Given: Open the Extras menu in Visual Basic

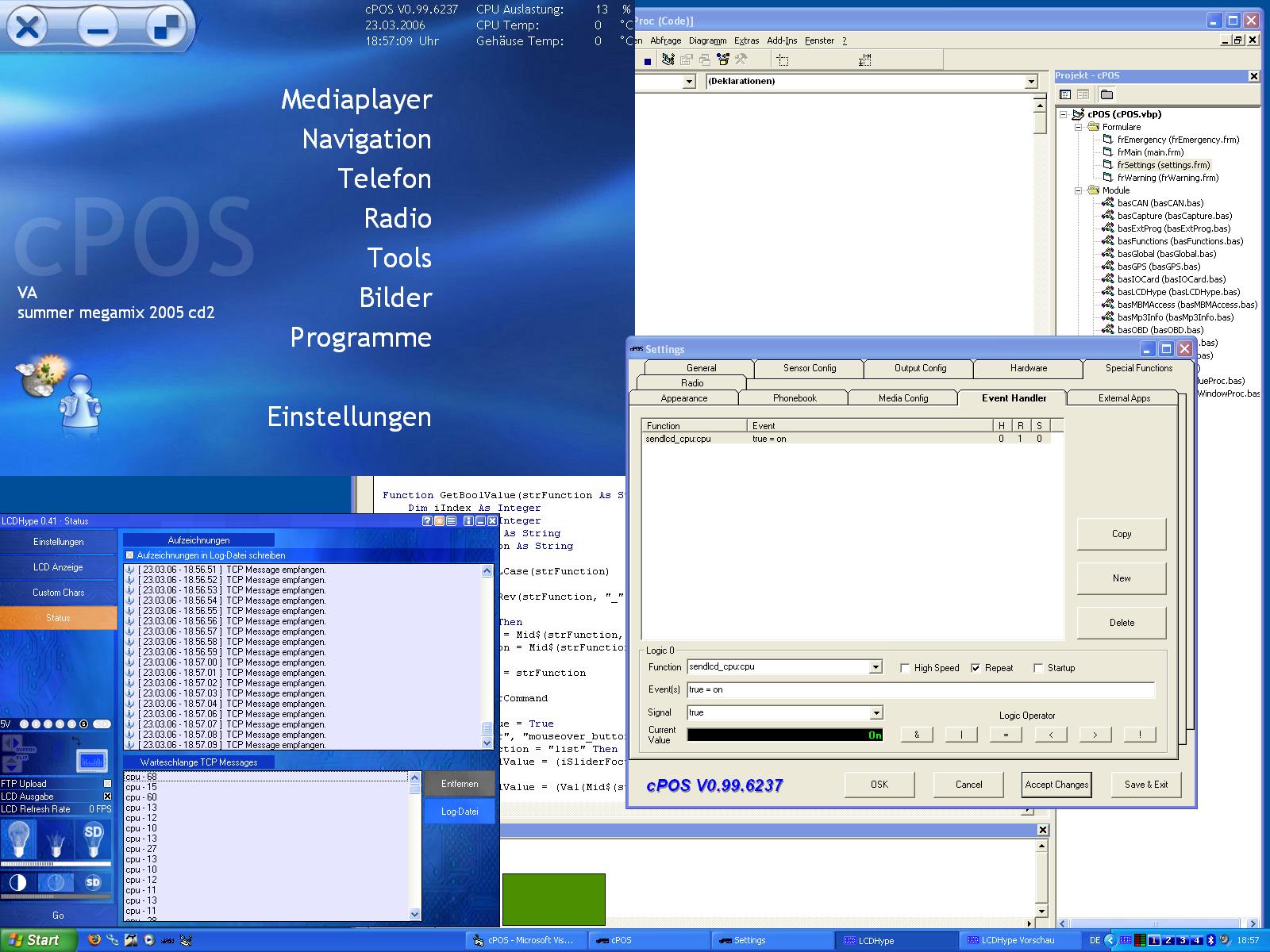Looking at the screenshot, I should tap(746, 40).
